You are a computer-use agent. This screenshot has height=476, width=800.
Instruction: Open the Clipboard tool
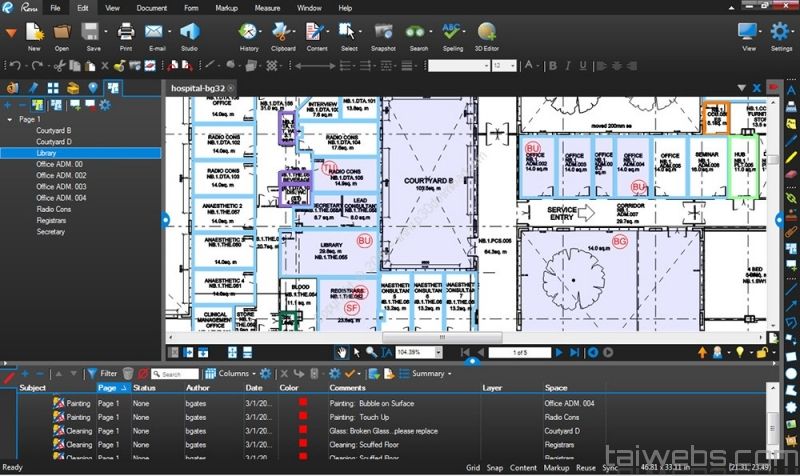283,33
